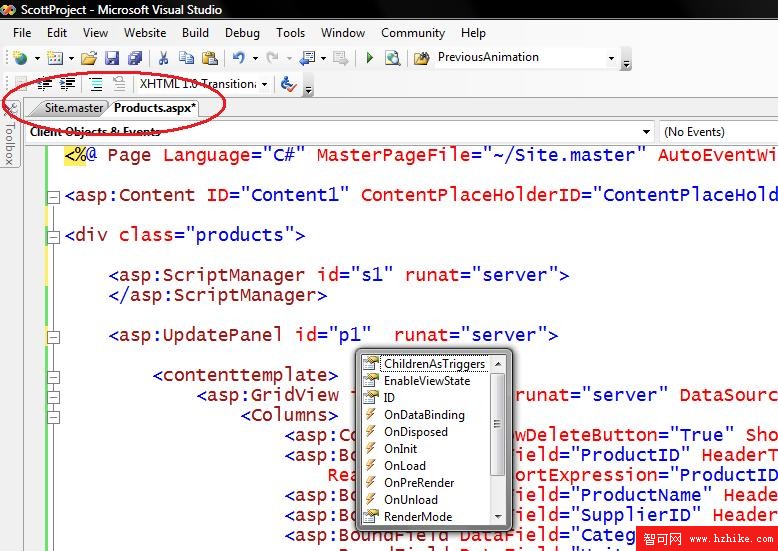Select EnableViewState in IntelliSense list
778x551 pixels.
point(426,381)
